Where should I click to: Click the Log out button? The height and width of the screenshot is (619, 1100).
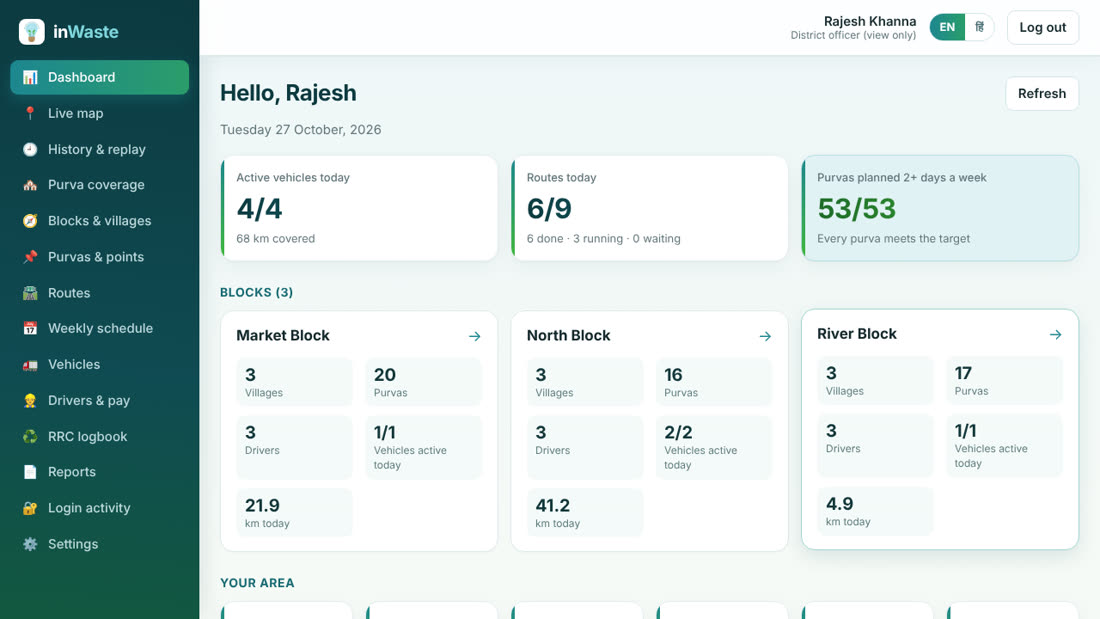(x=1042, y=27)
